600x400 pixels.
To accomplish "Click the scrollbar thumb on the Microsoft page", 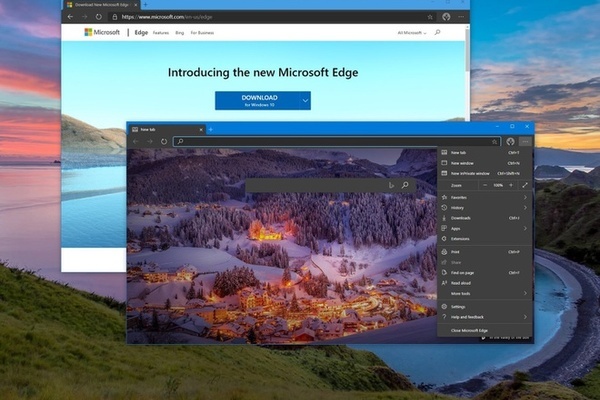I will tap(468, 50).
